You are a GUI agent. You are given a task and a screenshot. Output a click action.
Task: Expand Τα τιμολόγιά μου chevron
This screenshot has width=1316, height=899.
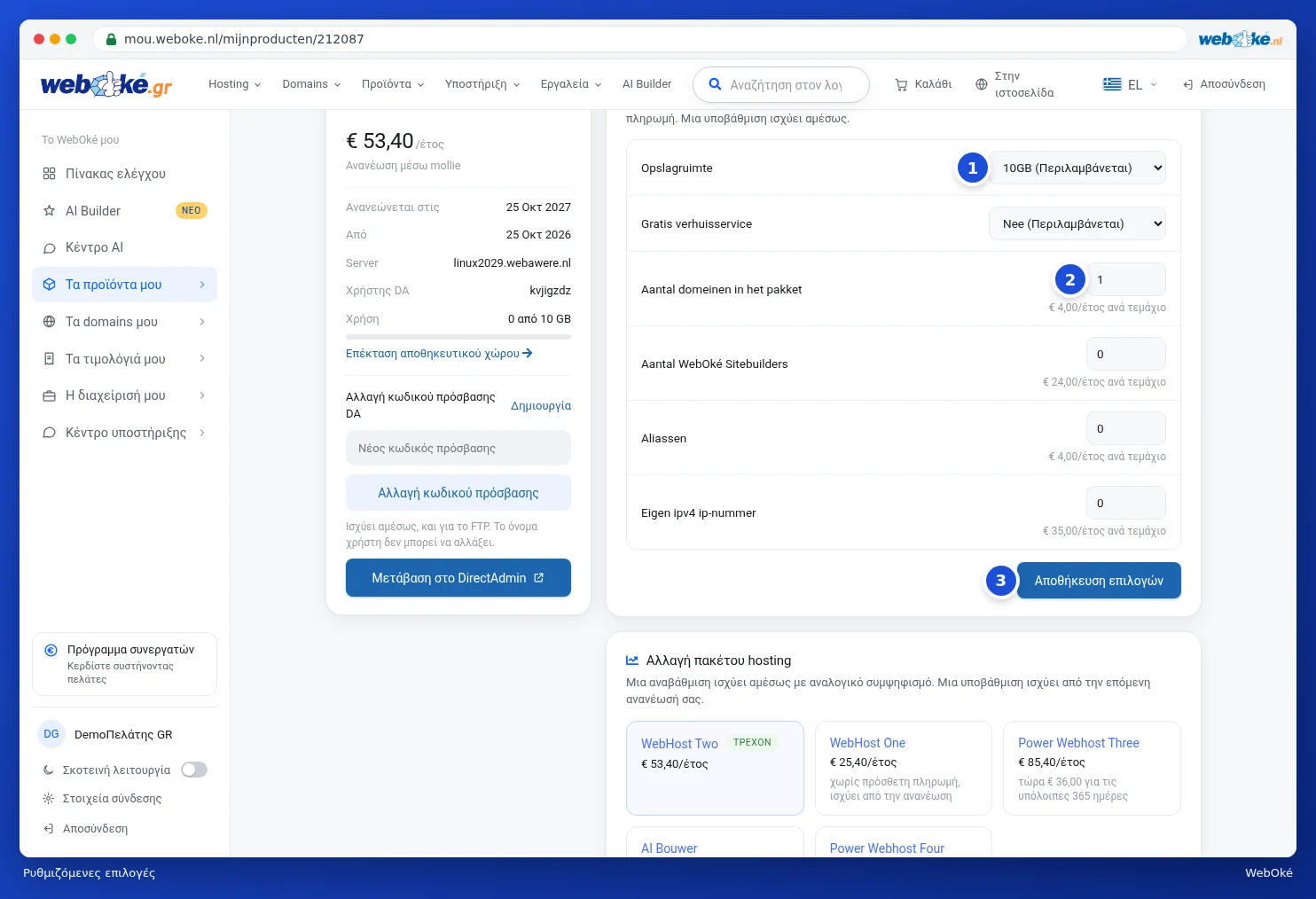(202, 359)
